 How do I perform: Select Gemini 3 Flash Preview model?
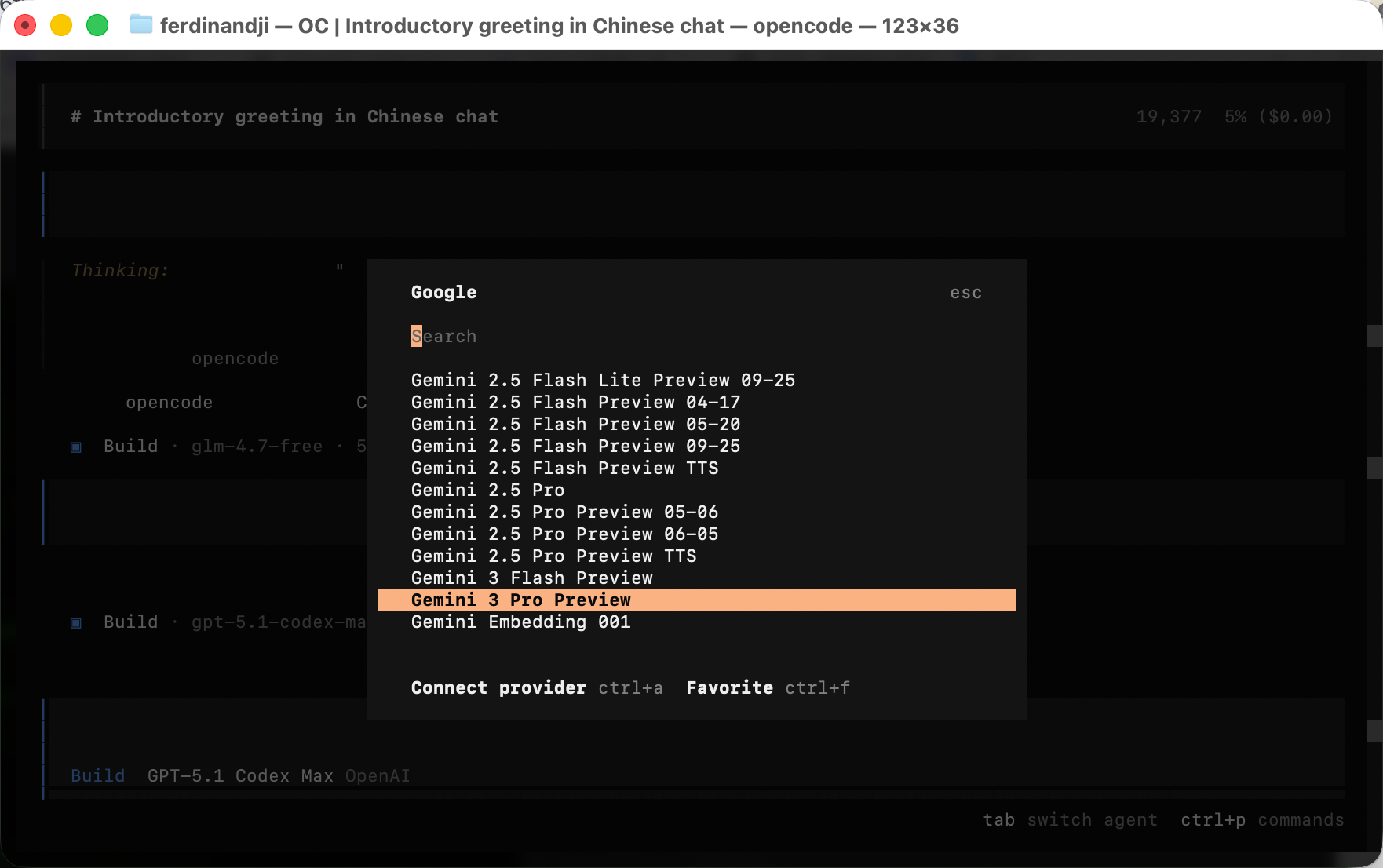(x=531, y=578)
